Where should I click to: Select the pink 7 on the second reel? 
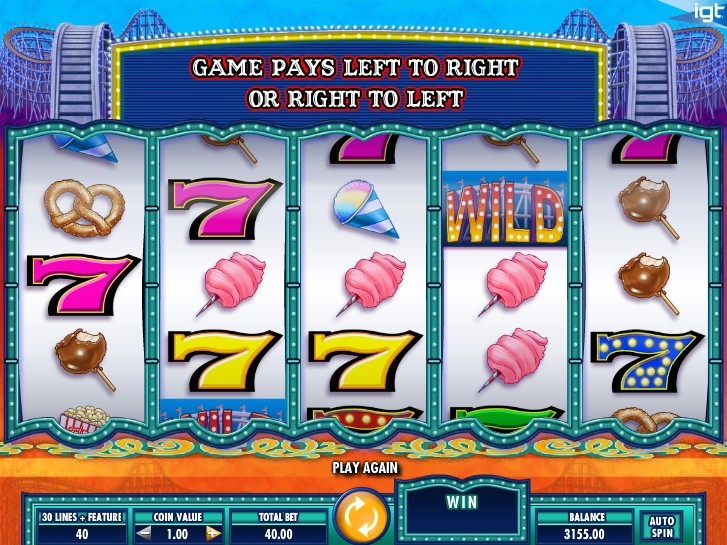click(224, 210)
